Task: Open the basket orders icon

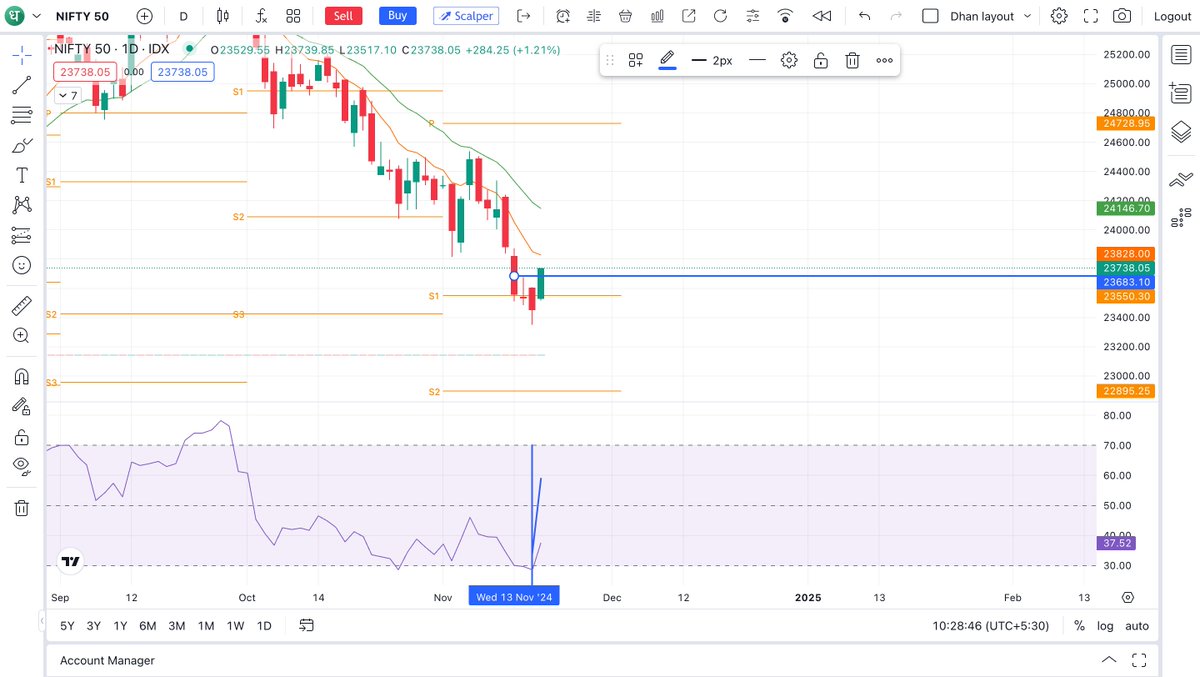Action: [x=626, y=16]
